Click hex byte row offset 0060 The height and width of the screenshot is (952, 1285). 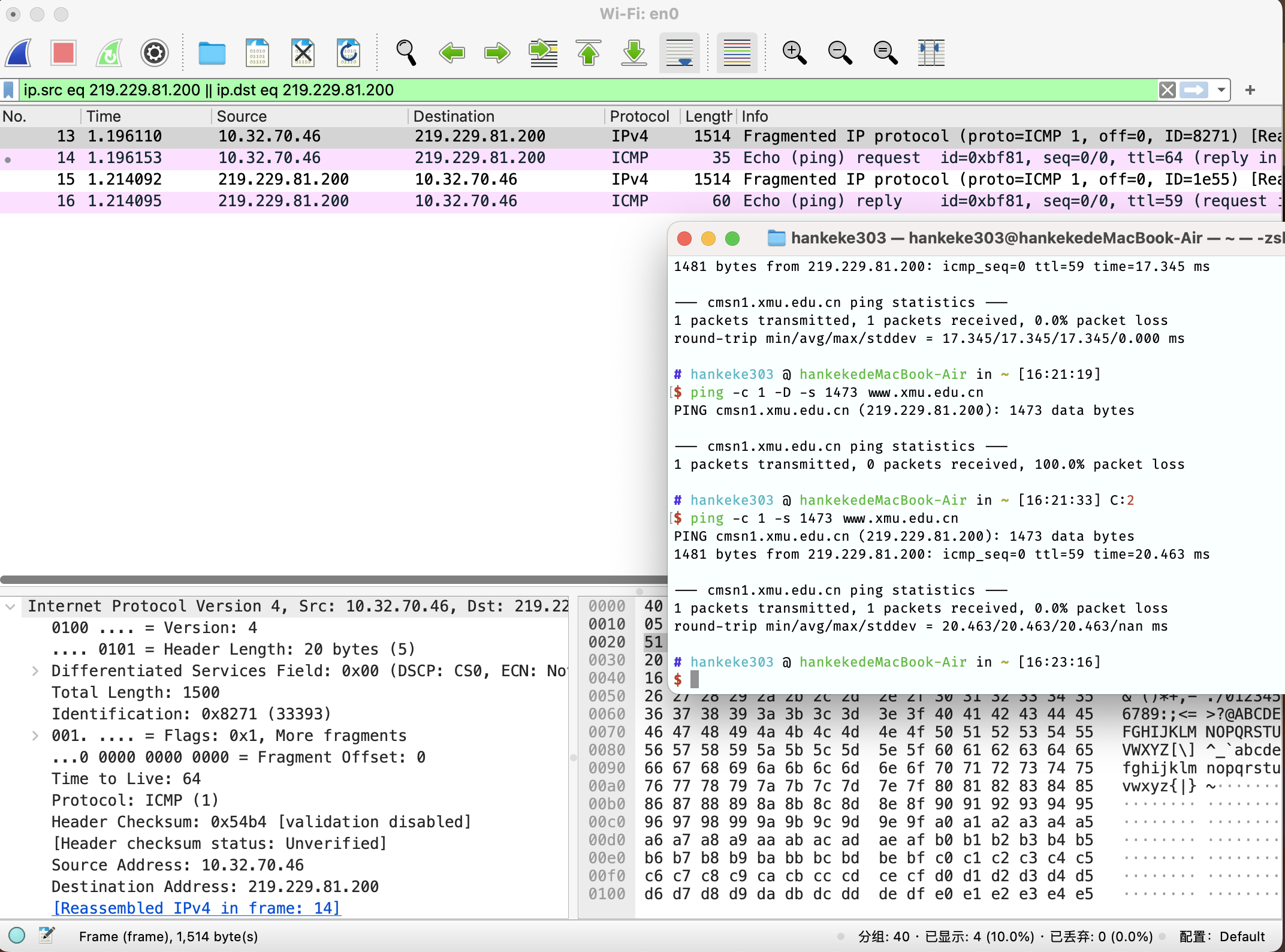(x=607, y=715)
